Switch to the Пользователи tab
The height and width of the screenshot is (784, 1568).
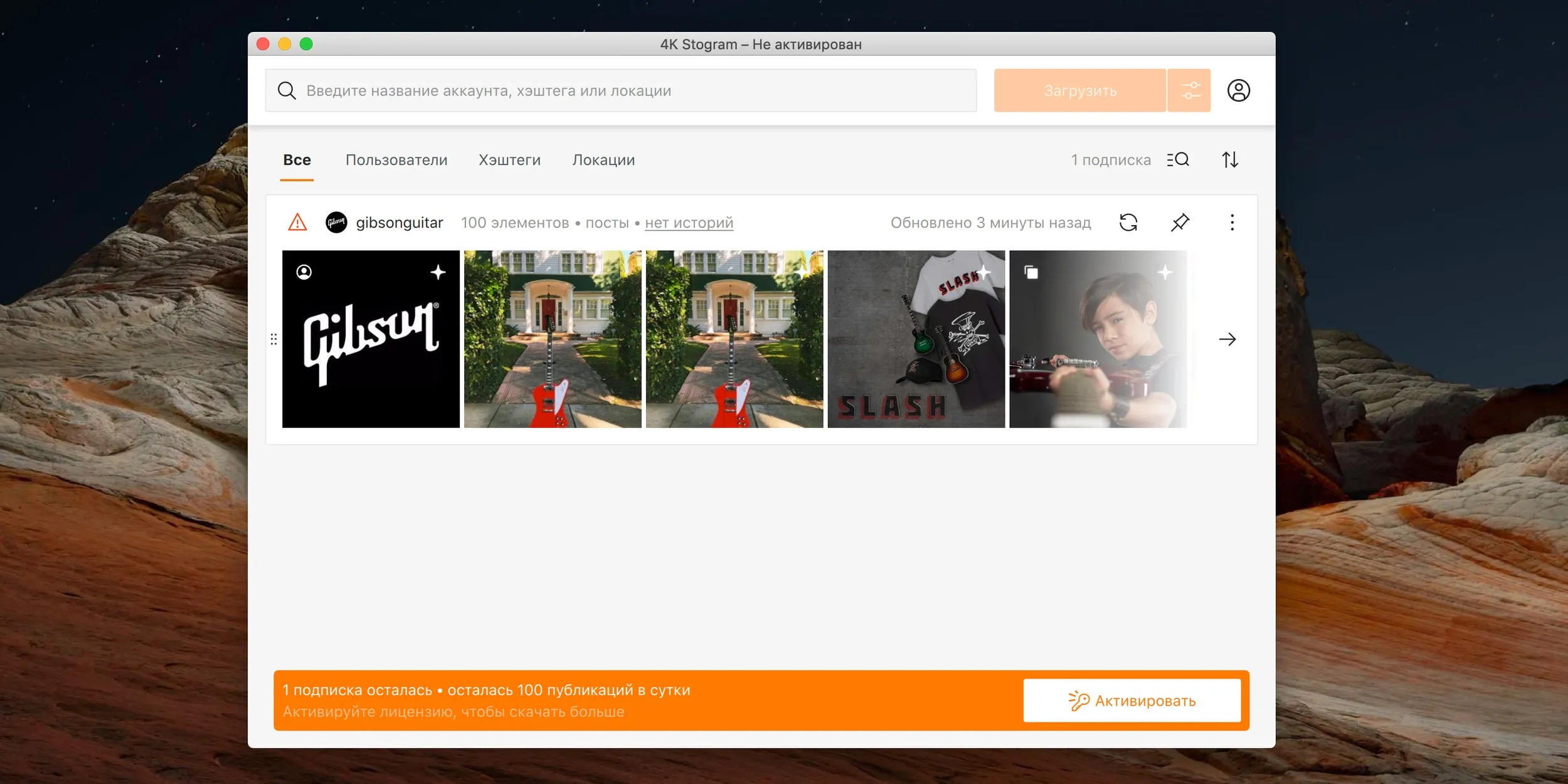point(396,160)
